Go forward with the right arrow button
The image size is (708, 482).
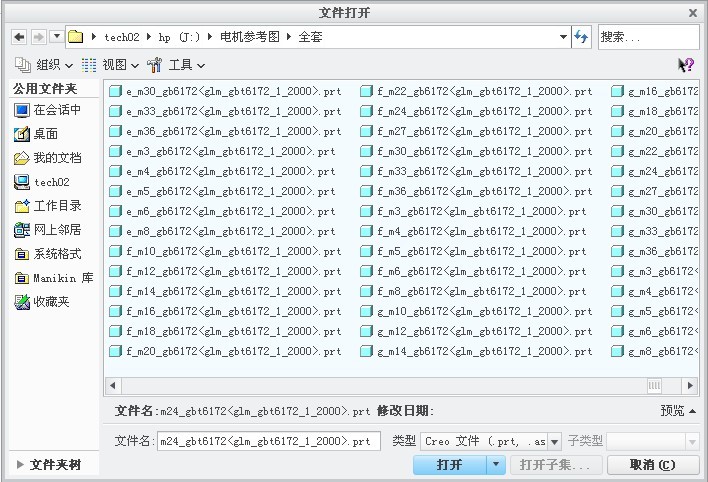tap(38, 37)
